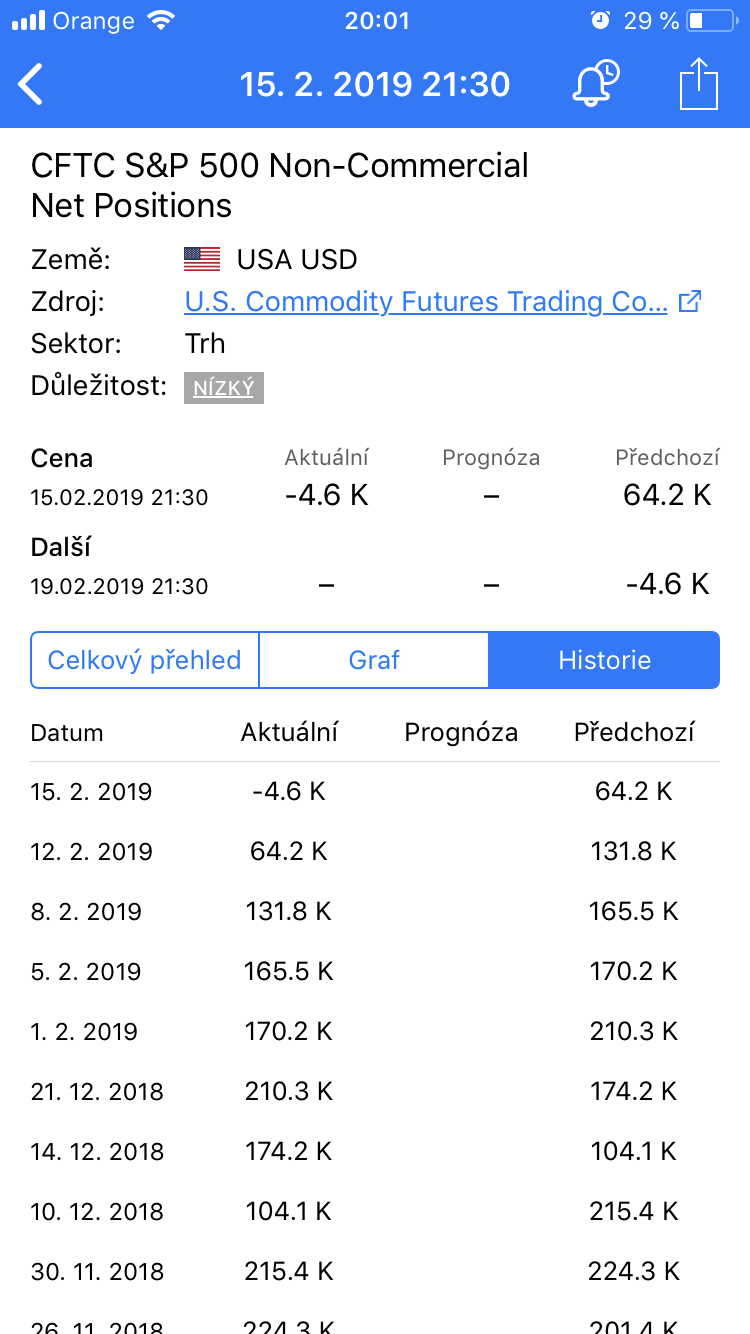Tap the share icon
Image resolution: width=750 pixels, height=1334 pixels.
point(699,84)
